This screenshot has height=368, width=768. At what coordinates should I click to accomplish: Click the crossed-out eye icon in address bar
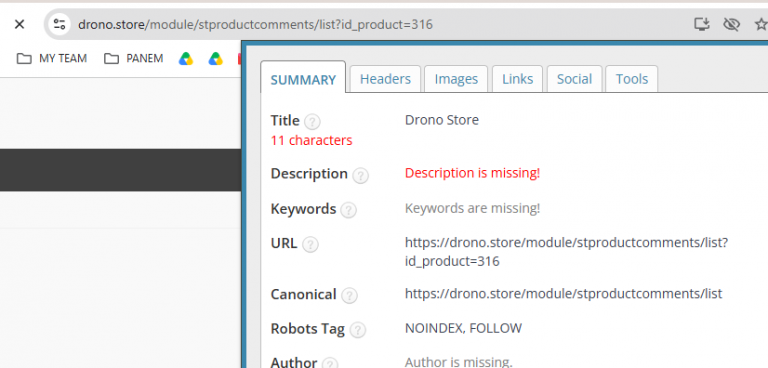click(x=731, y=24)
